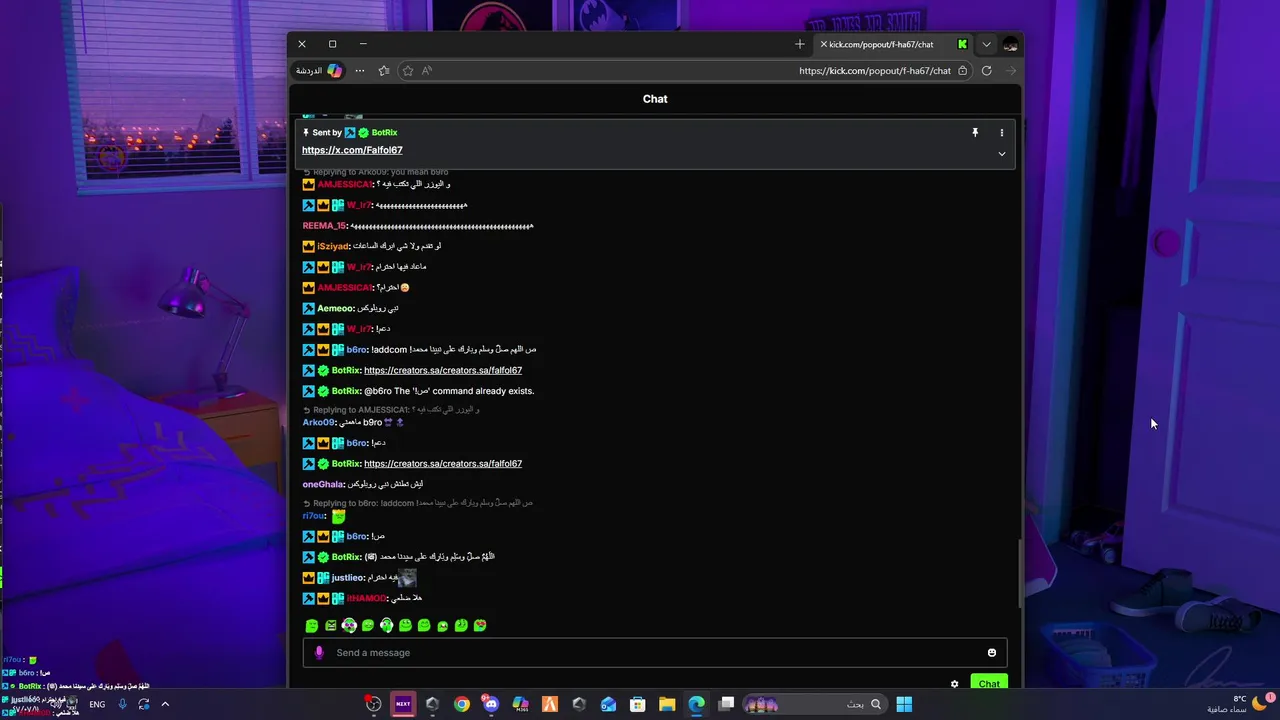
Task: Open second BotRix creators.sa/falfol67 link
Action: tap(443, 463)
